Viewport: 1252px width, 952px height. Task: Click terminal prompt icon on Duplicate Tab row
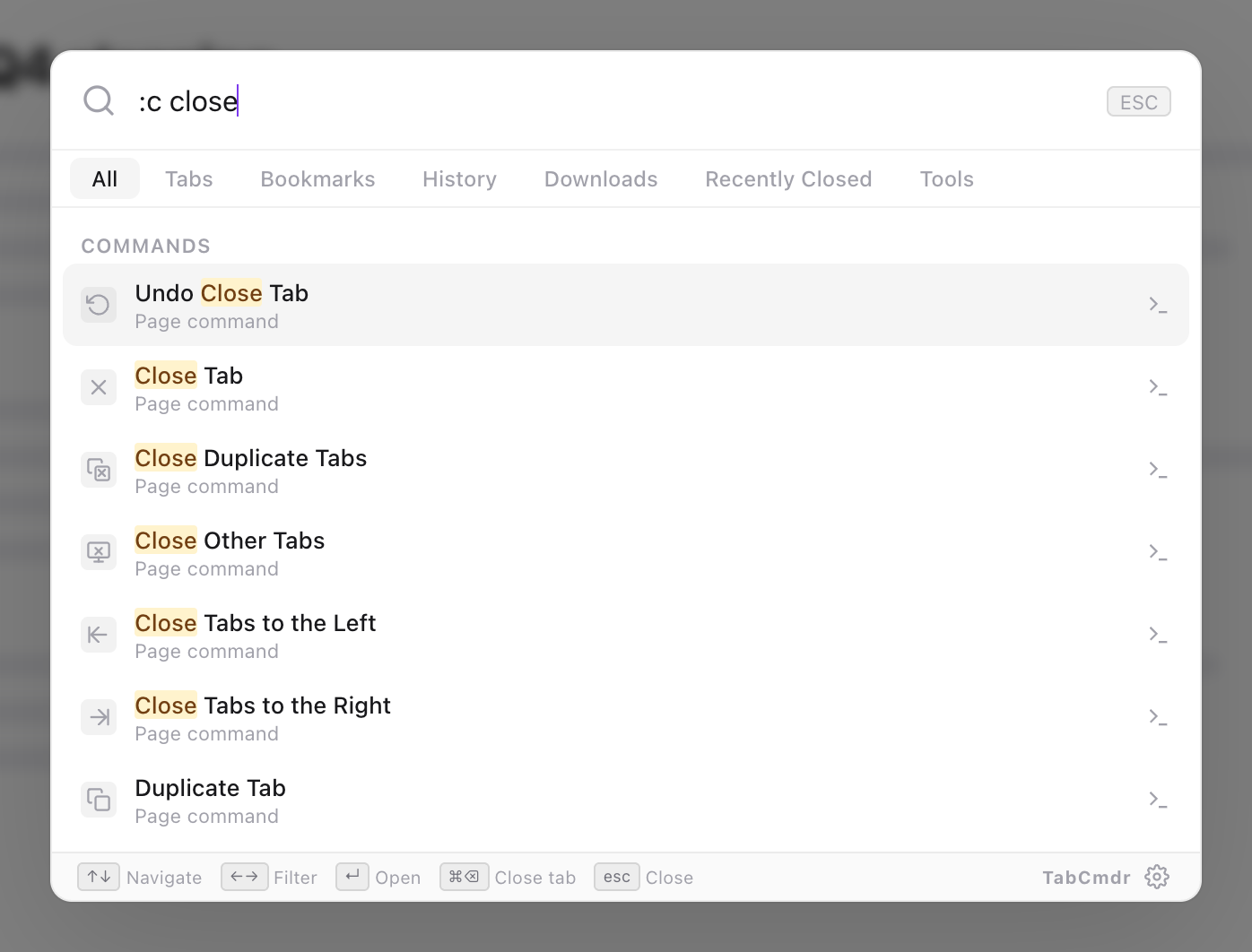pos(1158,800)
